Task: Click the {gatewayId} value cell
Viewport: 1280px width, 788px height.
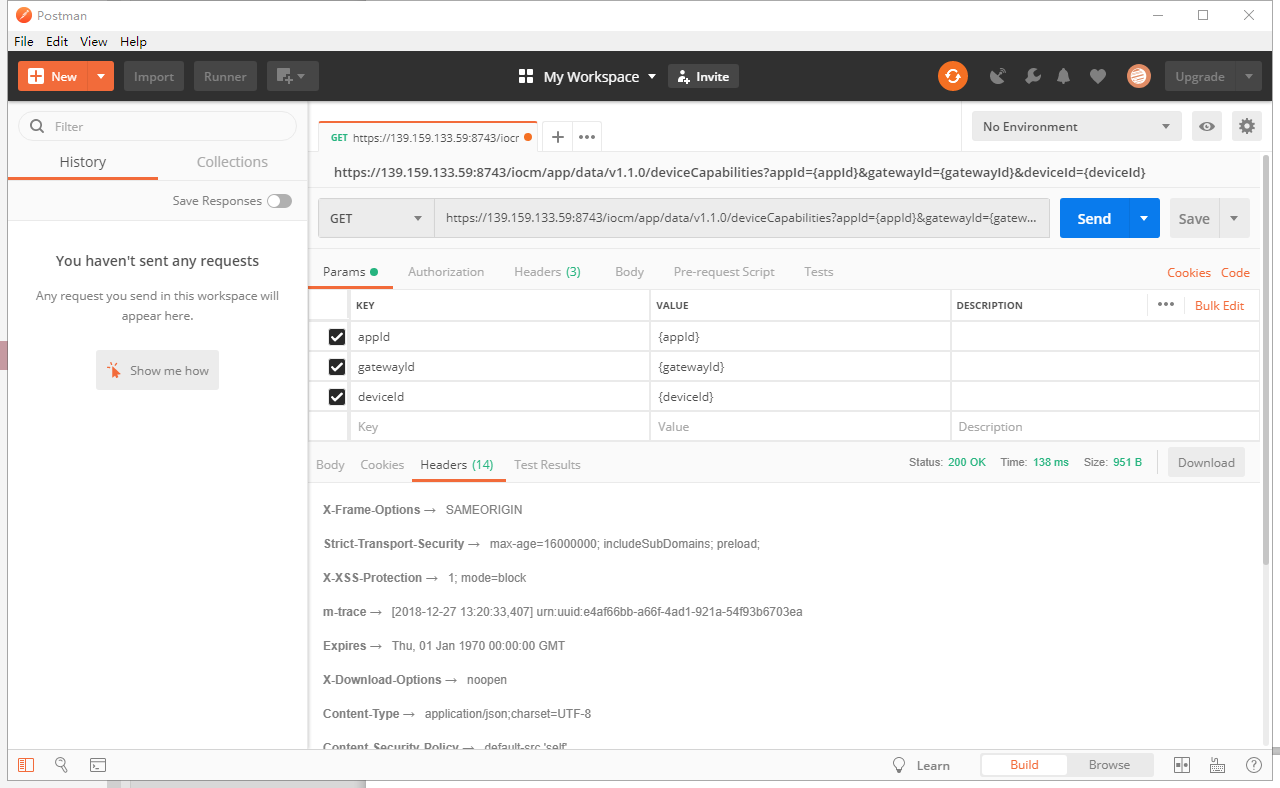Action: (x=800, y=367)
